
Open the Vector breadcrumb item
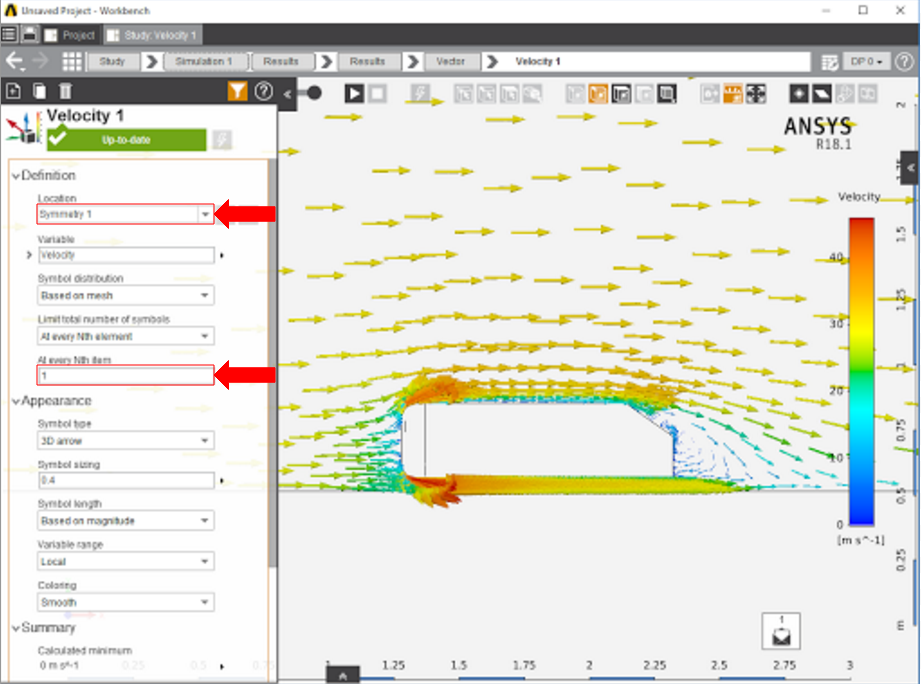[x=451, y=61]
